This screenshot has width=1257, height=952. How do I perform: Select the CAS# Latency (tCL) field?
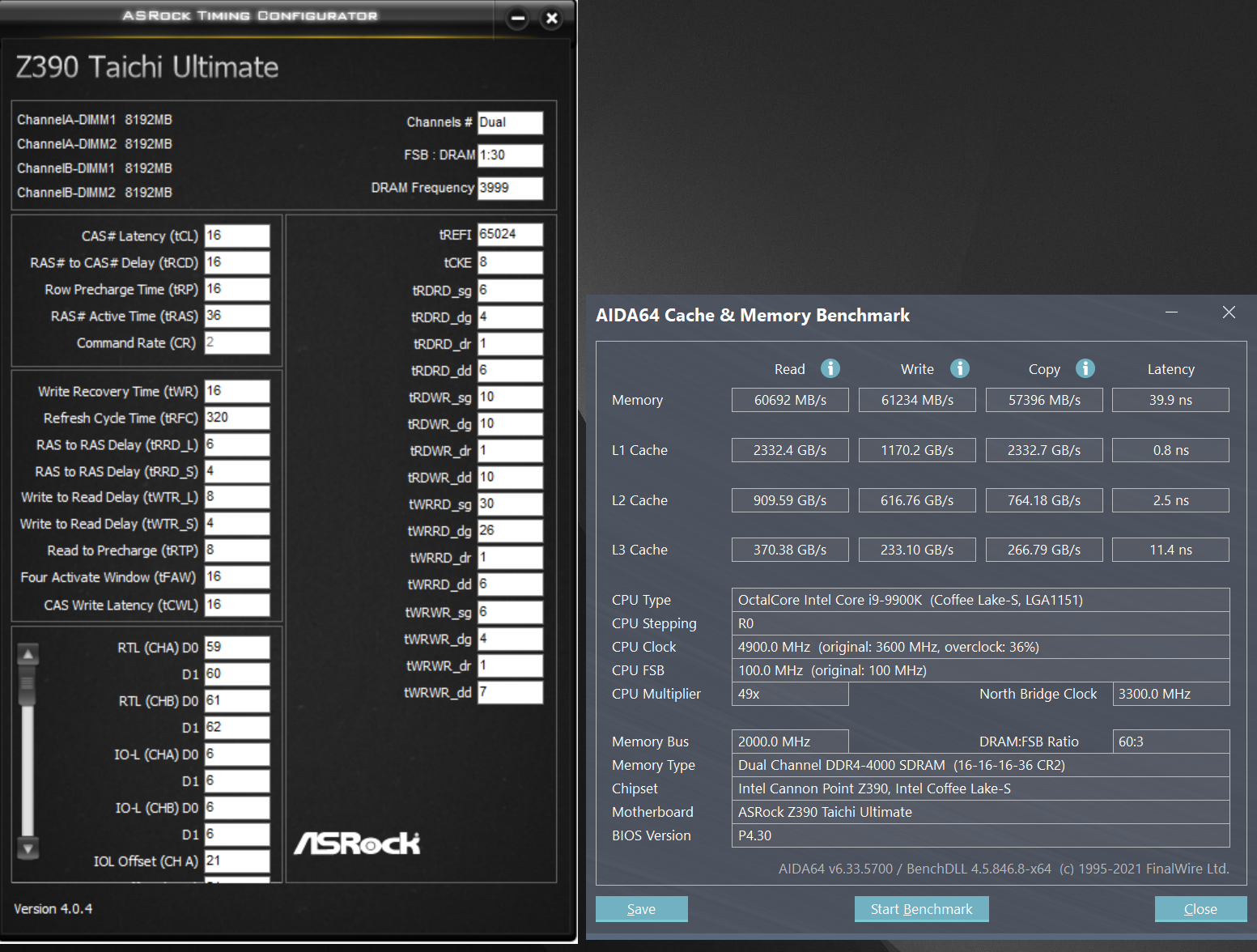coord(237,236)
